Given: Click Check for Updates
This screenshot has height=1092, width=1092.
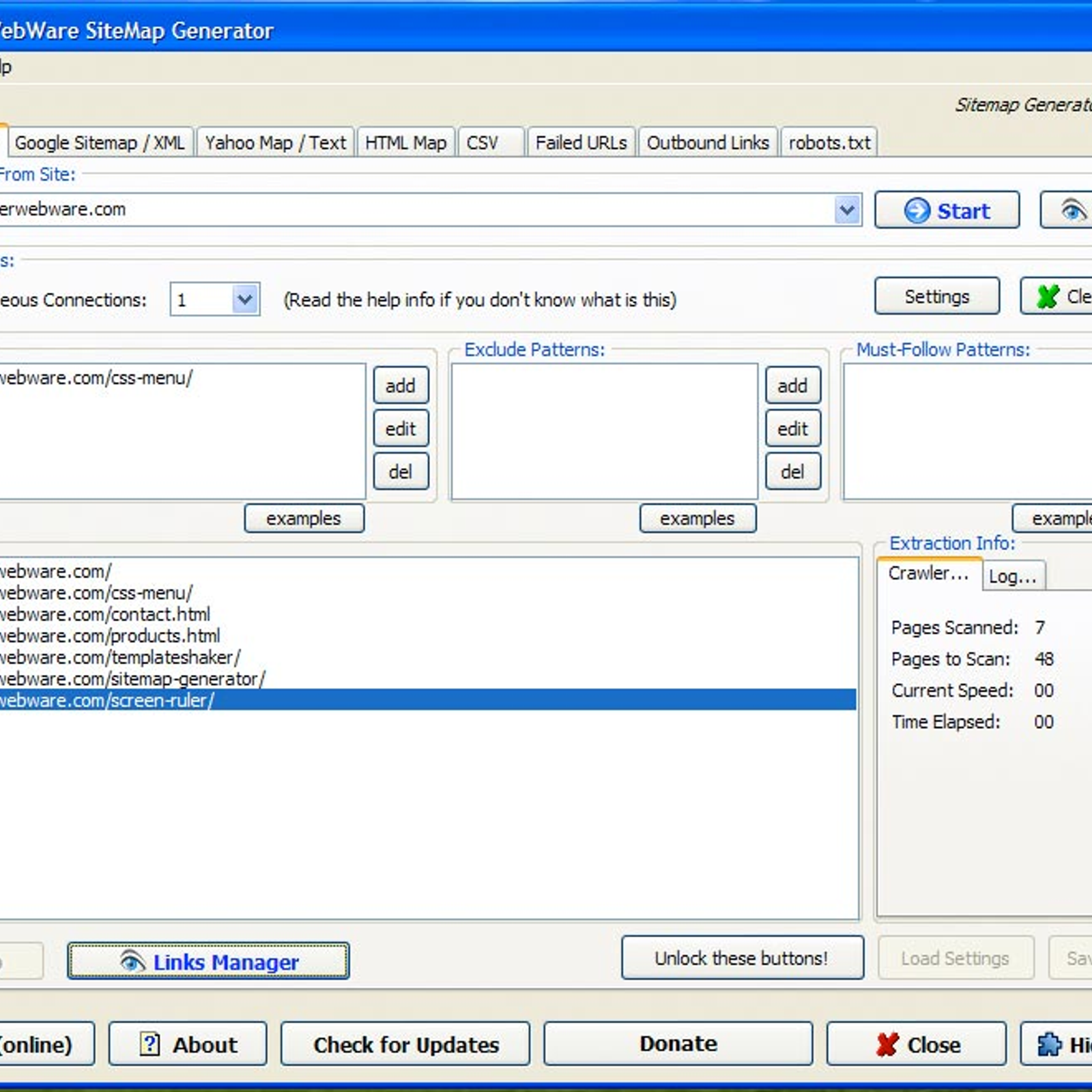Looking at the screenshot, I should [405, 1044].
